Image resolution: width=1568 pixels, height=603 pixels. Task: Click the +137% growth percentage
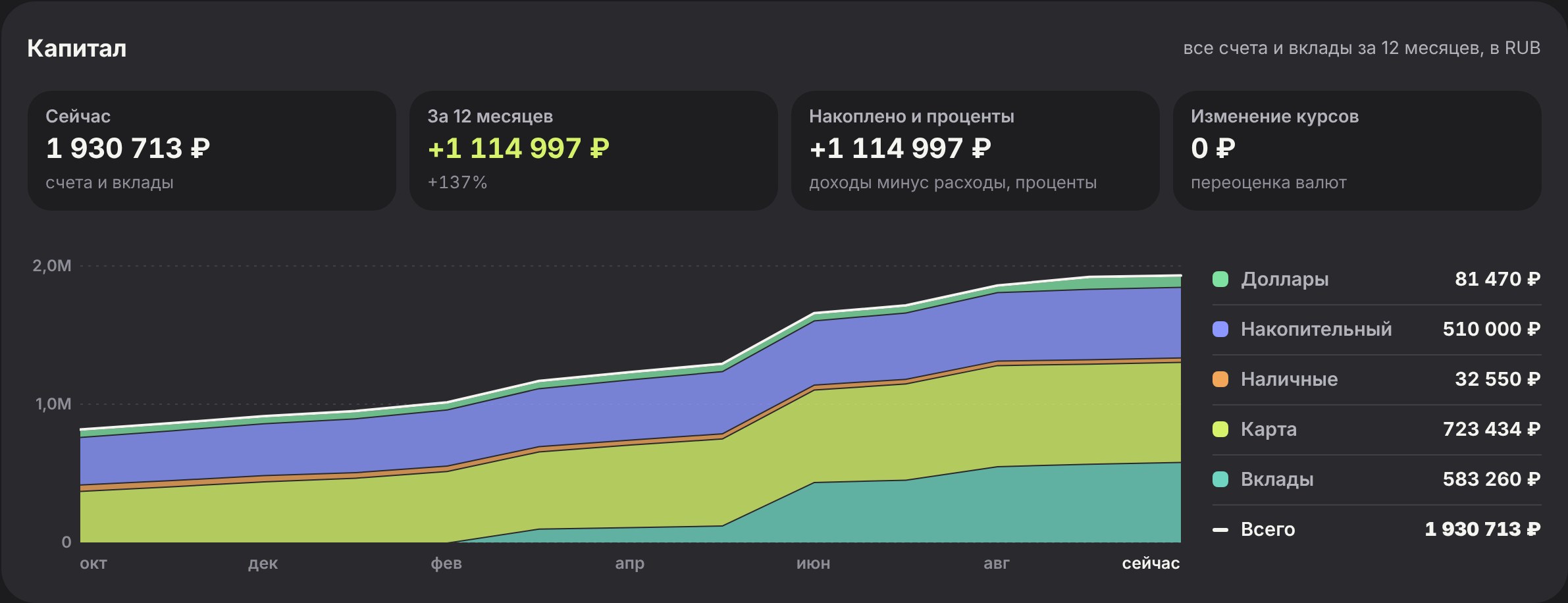pyautogui.click(x=457, y=182)
